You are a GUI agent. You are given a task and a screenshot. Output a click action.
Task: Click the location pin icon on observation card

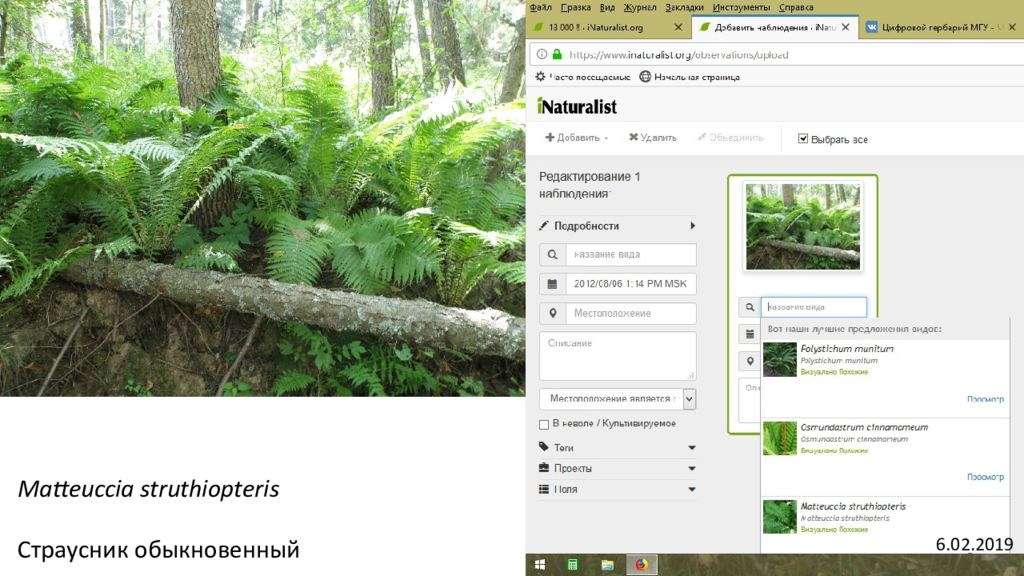click(x=750, y=360)
